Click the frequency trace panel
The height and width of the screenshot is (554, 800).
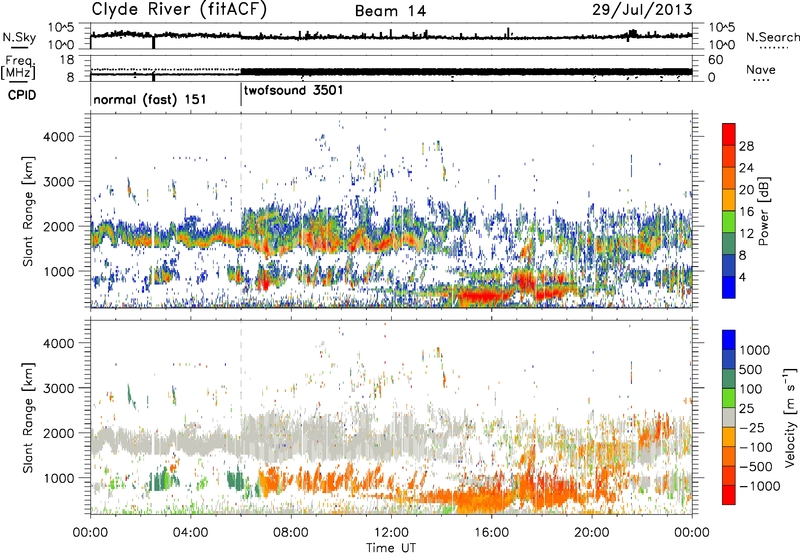[391, 68]
